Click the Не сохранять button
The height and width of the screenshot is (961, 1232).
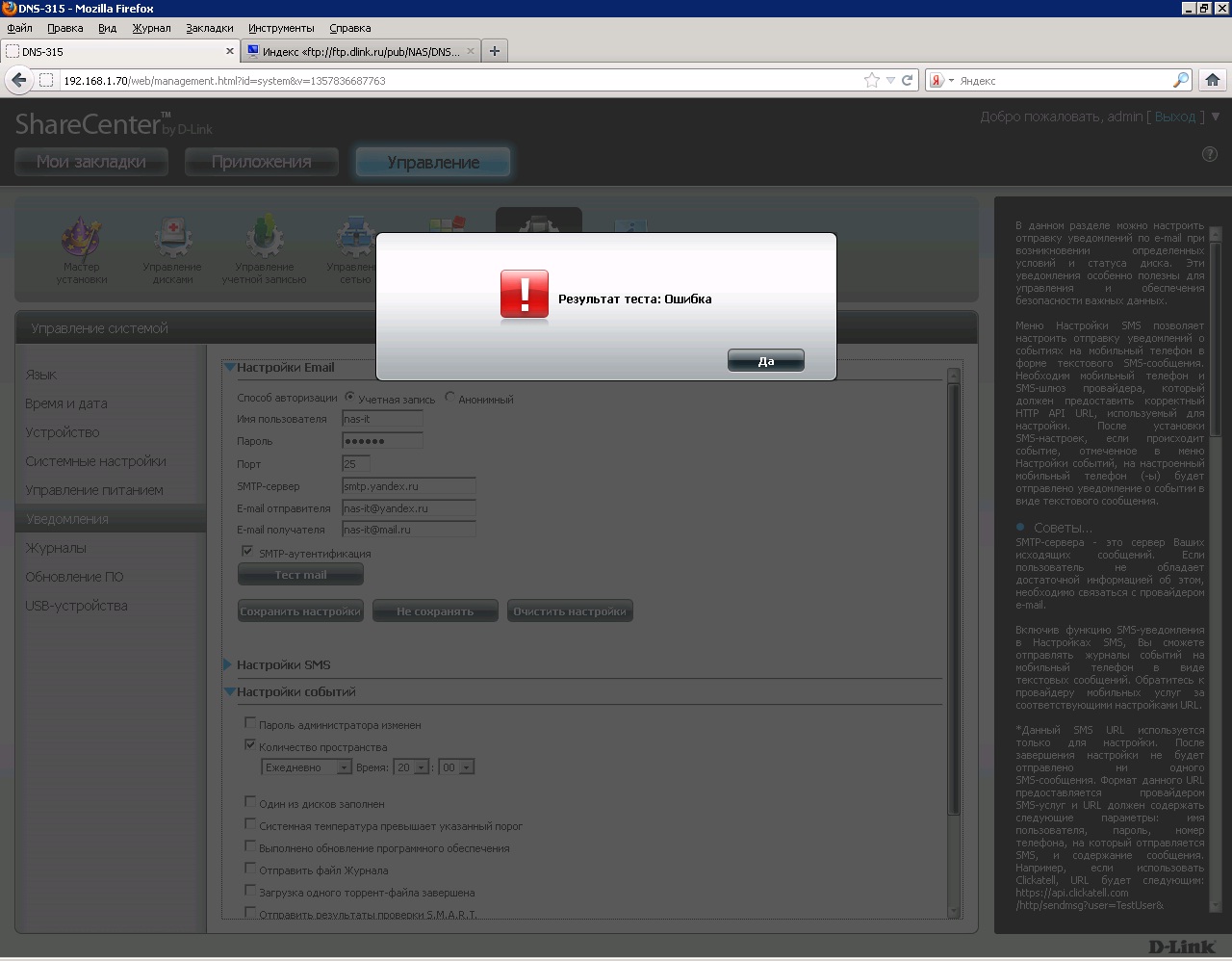click(x=435, y=611)
